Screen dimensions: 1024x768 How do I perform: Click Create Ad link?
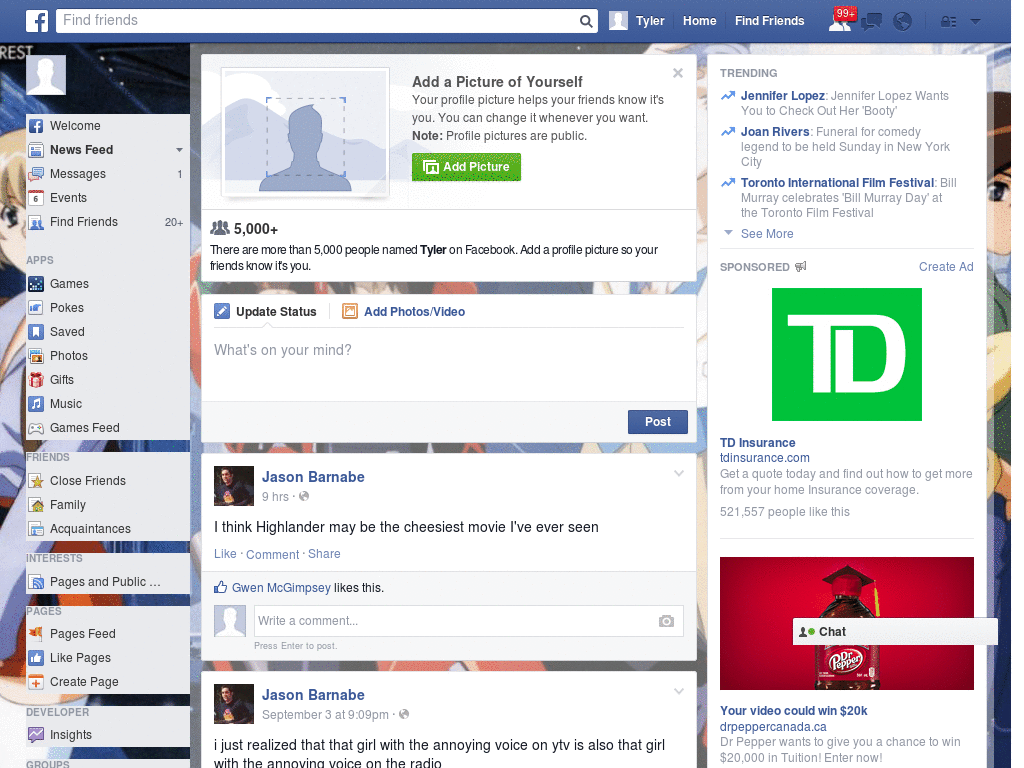pyautogui.click(x=946, y=266)
